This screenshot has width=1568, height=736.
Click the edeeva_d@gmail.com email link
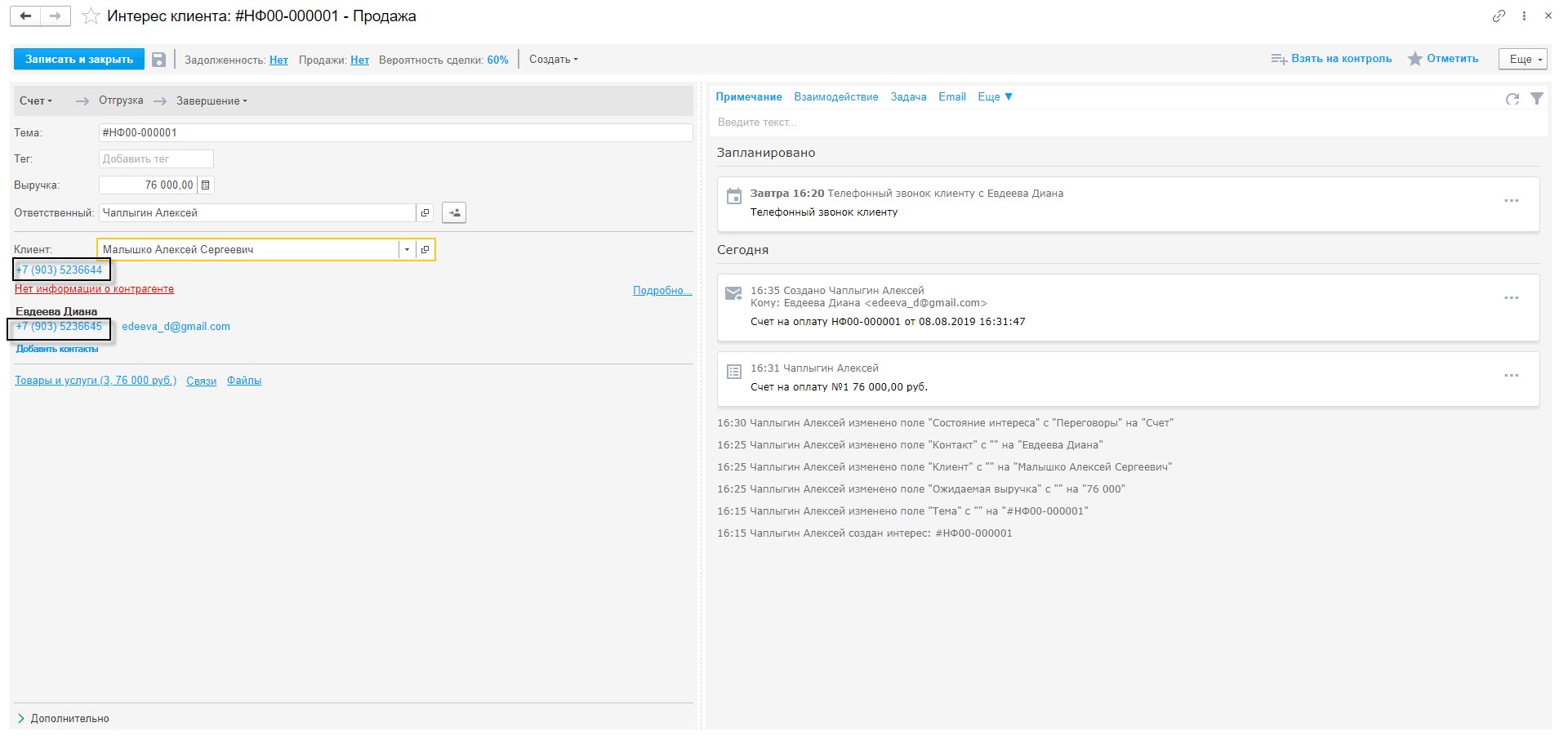176,327
